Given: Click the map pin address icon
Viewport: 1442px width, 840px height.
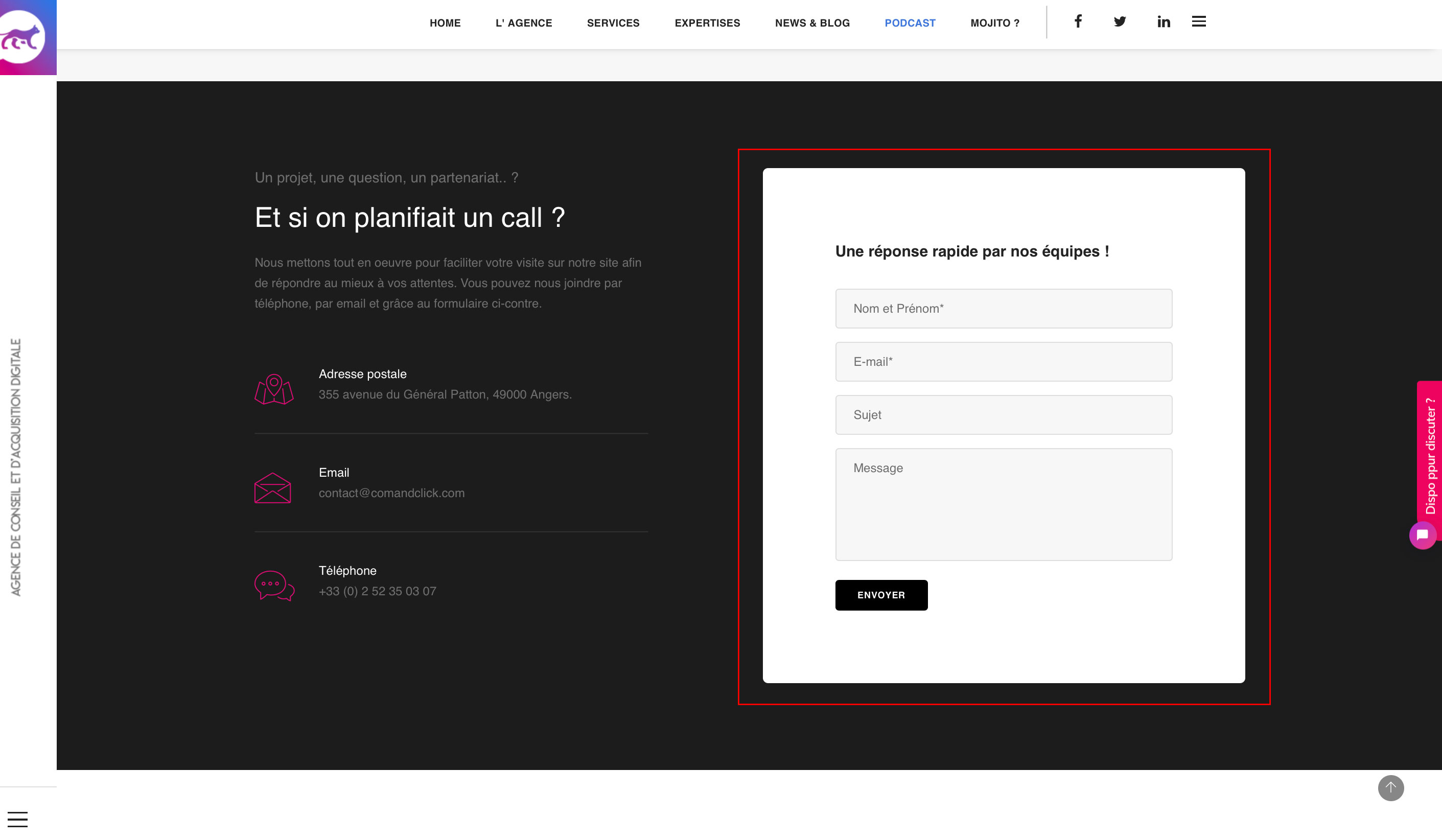Looking at the screenshot, I should tap(274, 389).
